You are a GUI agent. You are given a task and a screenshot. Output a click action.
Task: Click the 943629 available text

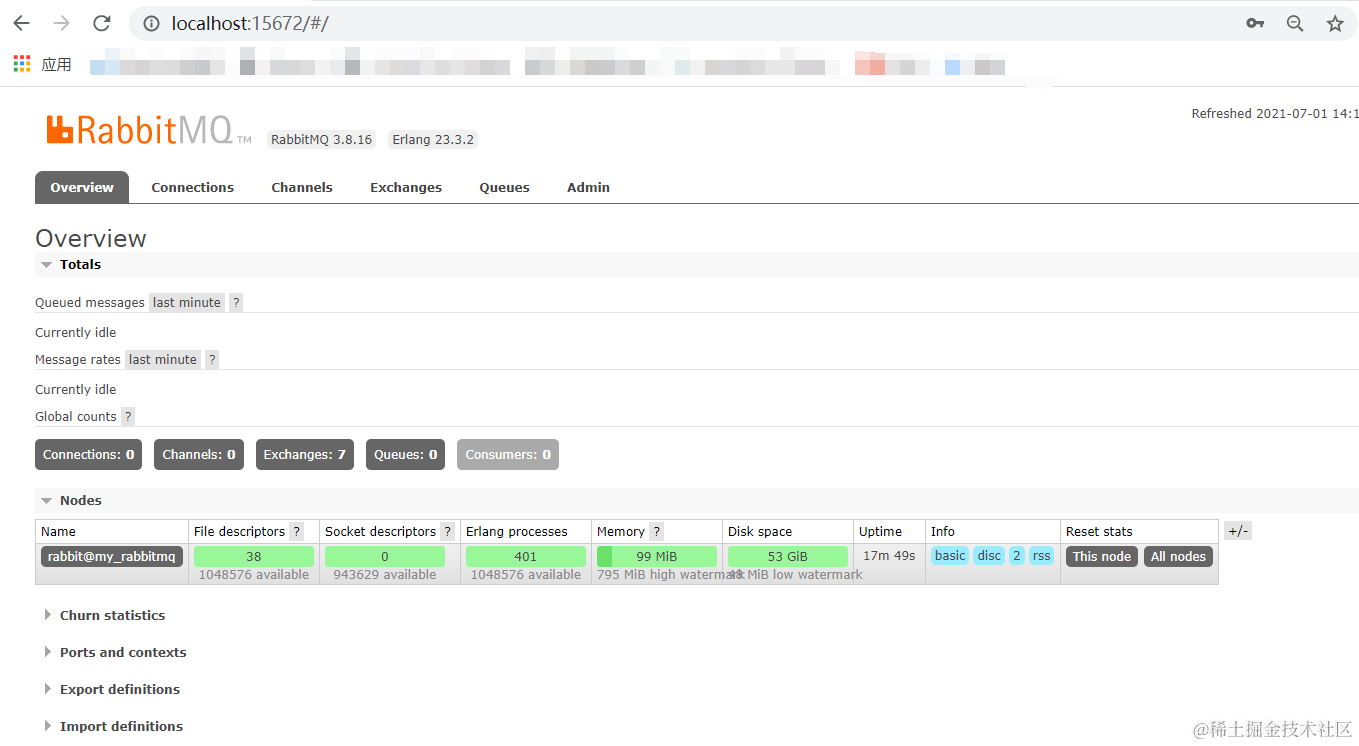(x=385, y=575)
